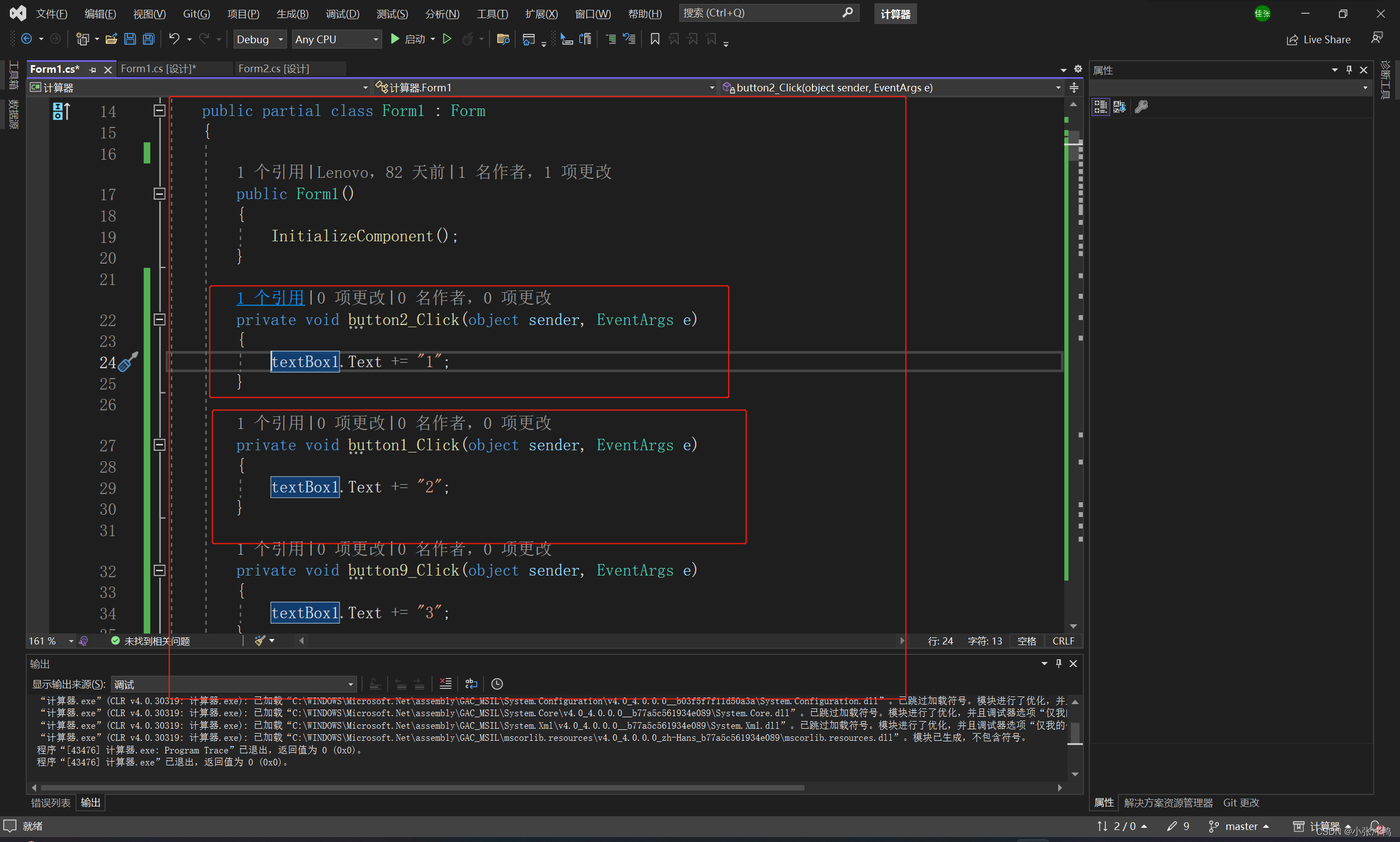Open the master branch dropdown in status bar

pyautogui.click(x=1239, y=826)
